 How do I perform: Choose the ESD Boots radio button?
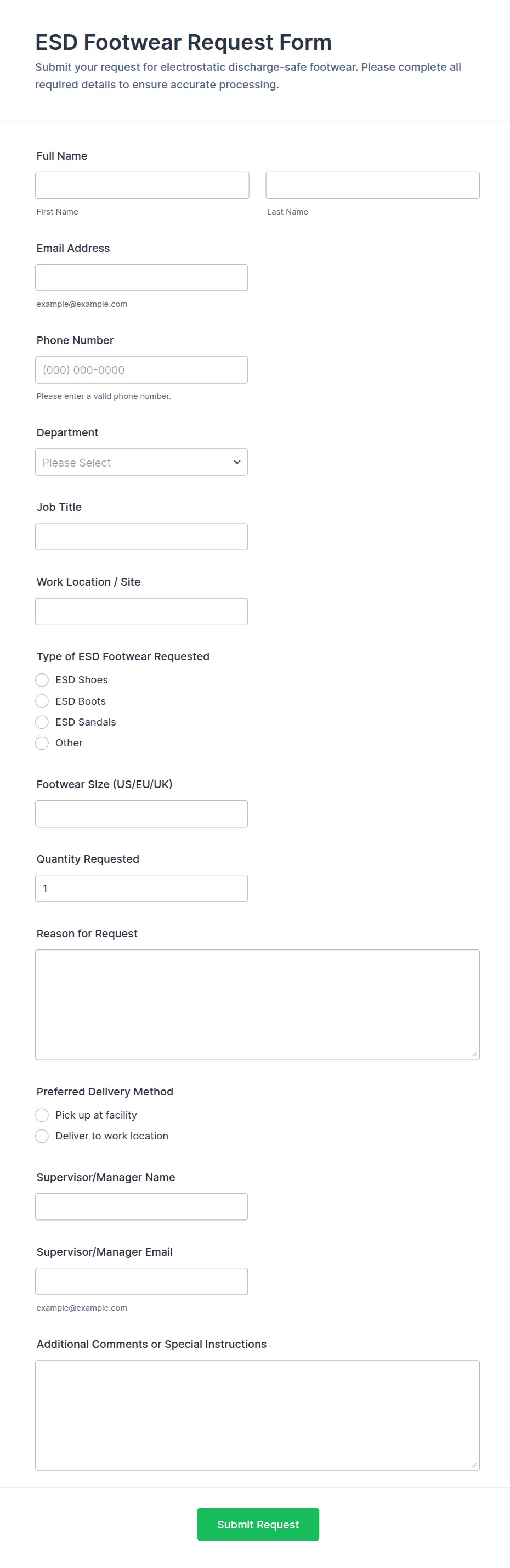click(x=42, y=701)
